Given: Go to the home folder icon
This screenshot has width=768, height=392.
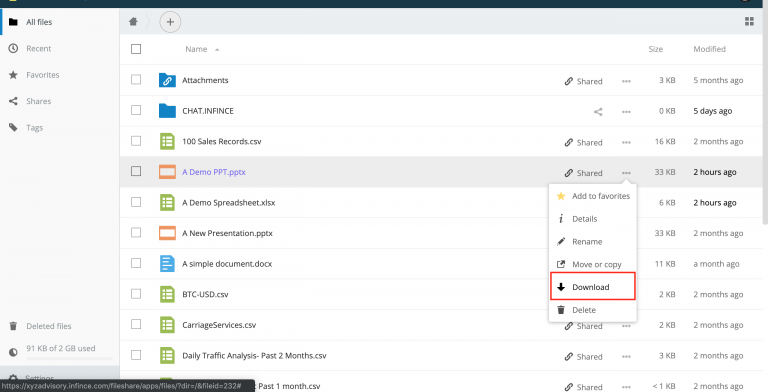Looking at the screenshot, I should point(133,22).
